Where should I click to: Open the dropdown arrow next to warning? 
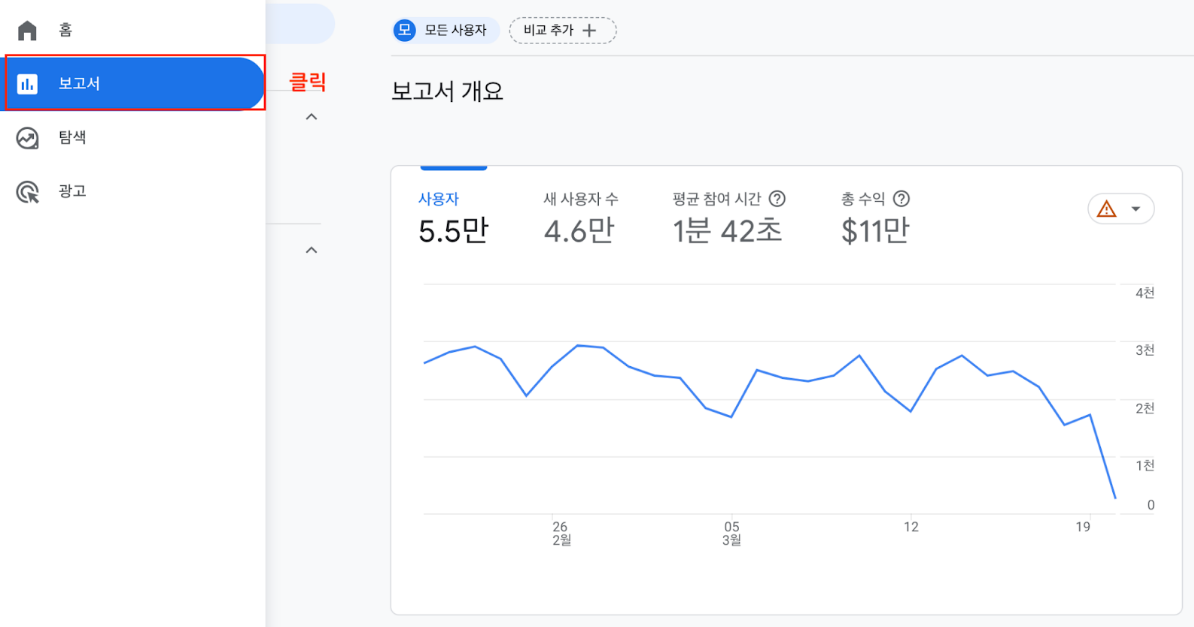coord(1135,210)
